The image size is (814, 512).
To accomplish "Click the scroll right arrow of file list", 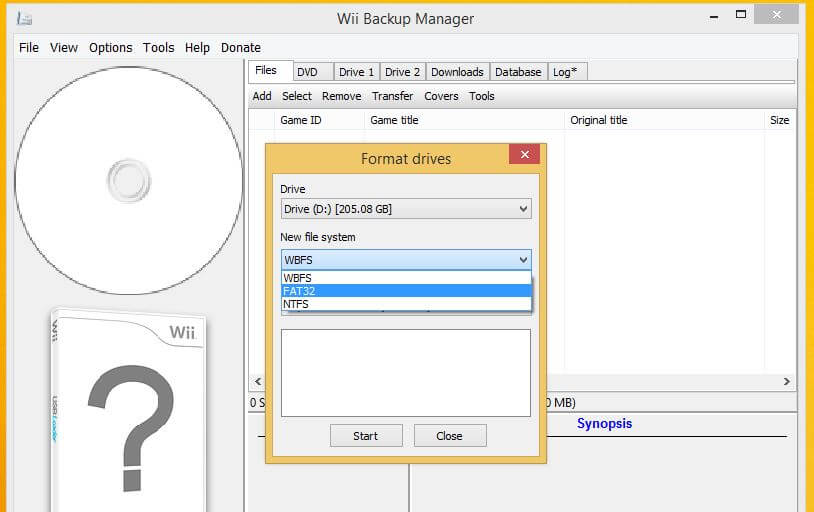I will tap(786, 381).
